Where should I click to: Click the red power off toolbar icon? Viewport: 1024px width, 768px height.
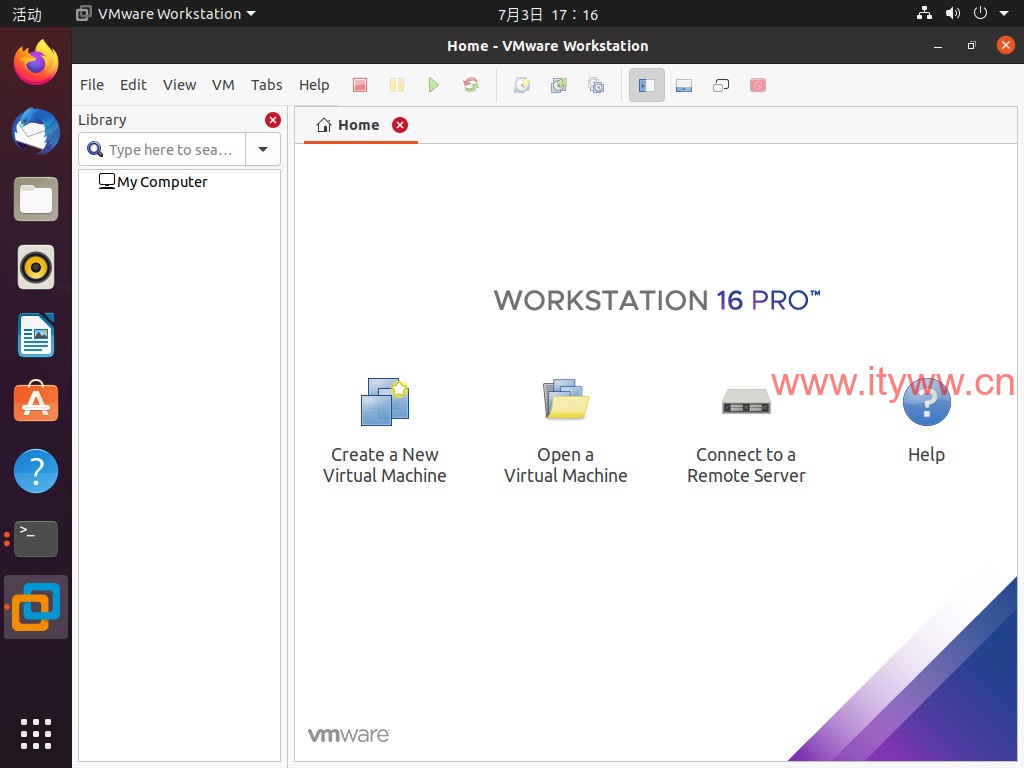360,85
